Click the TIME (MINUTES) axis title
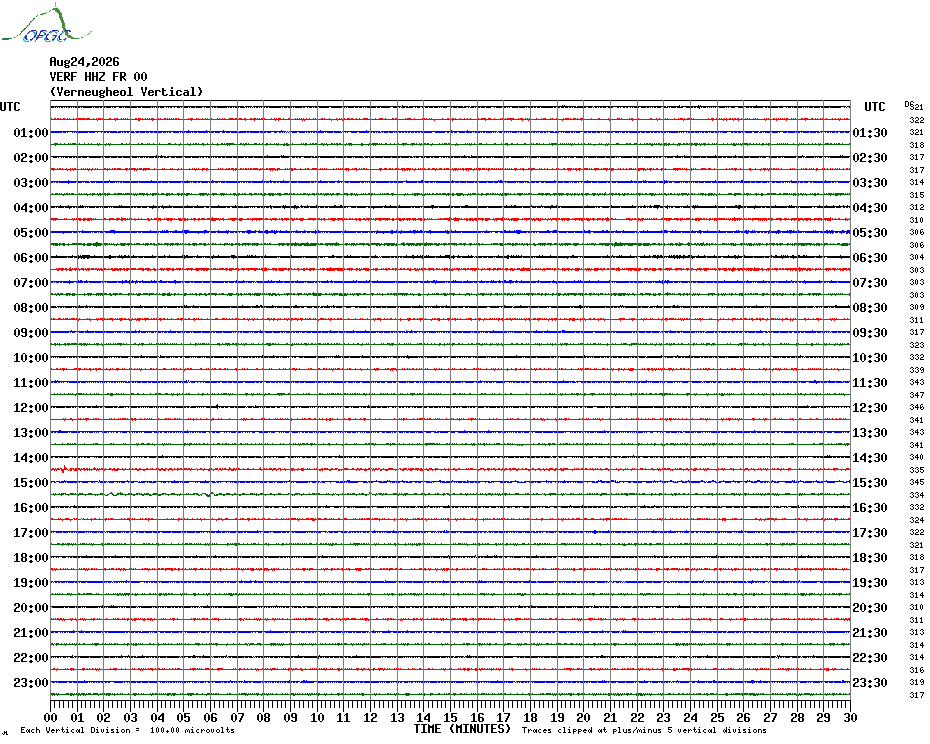The width and height of the screenshot is (930, 744). point(462,729)
